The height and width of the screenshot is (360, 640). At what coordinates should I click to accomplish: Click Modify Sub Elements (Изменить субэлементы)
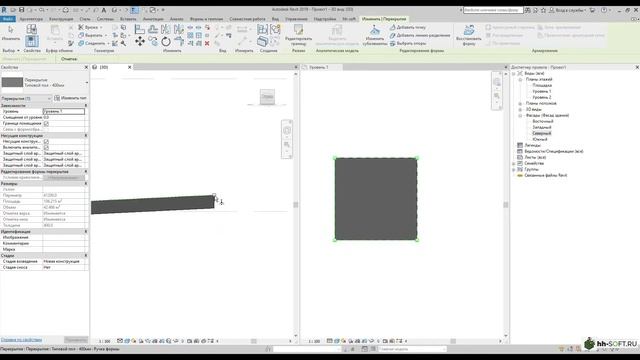click(375, 34)
